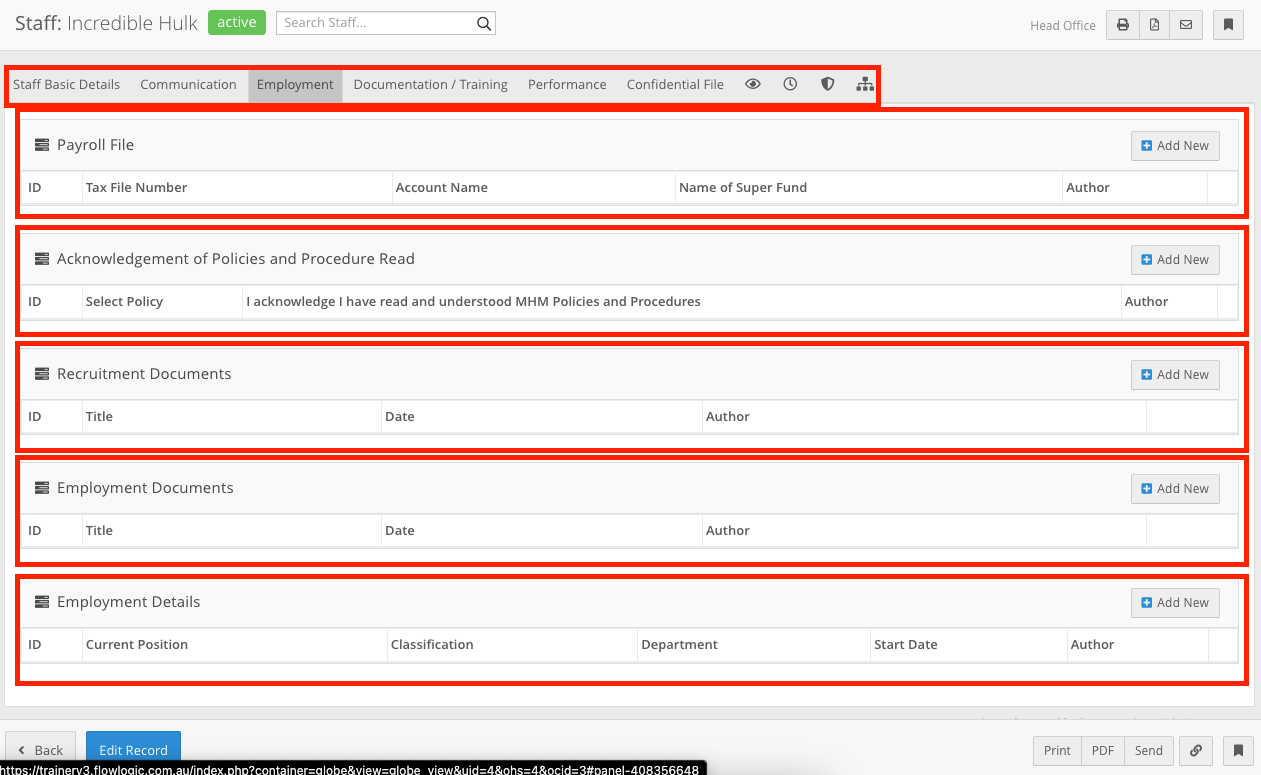Image resolution: width=1261 pixels, height=775 pixels.
Task: Click the bottom Print button
Action: [x=1057, y=750]
